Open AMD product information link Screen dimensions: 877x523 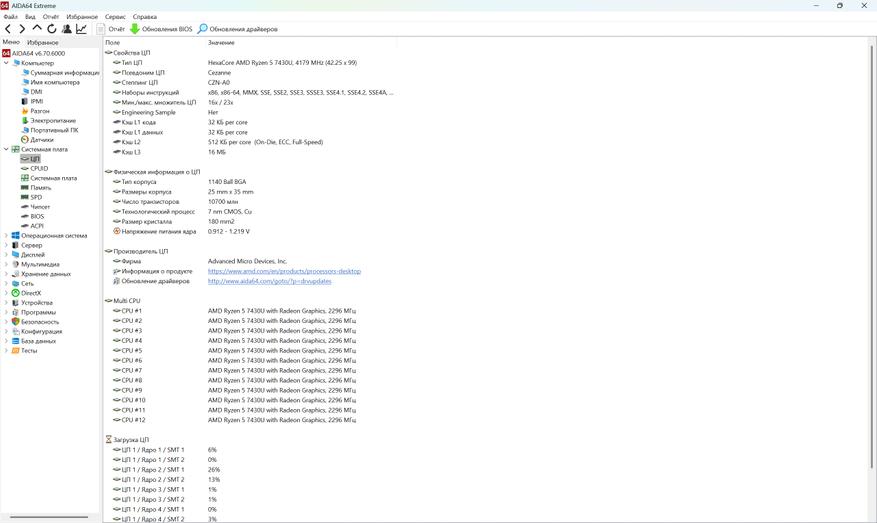pos(284,271)
